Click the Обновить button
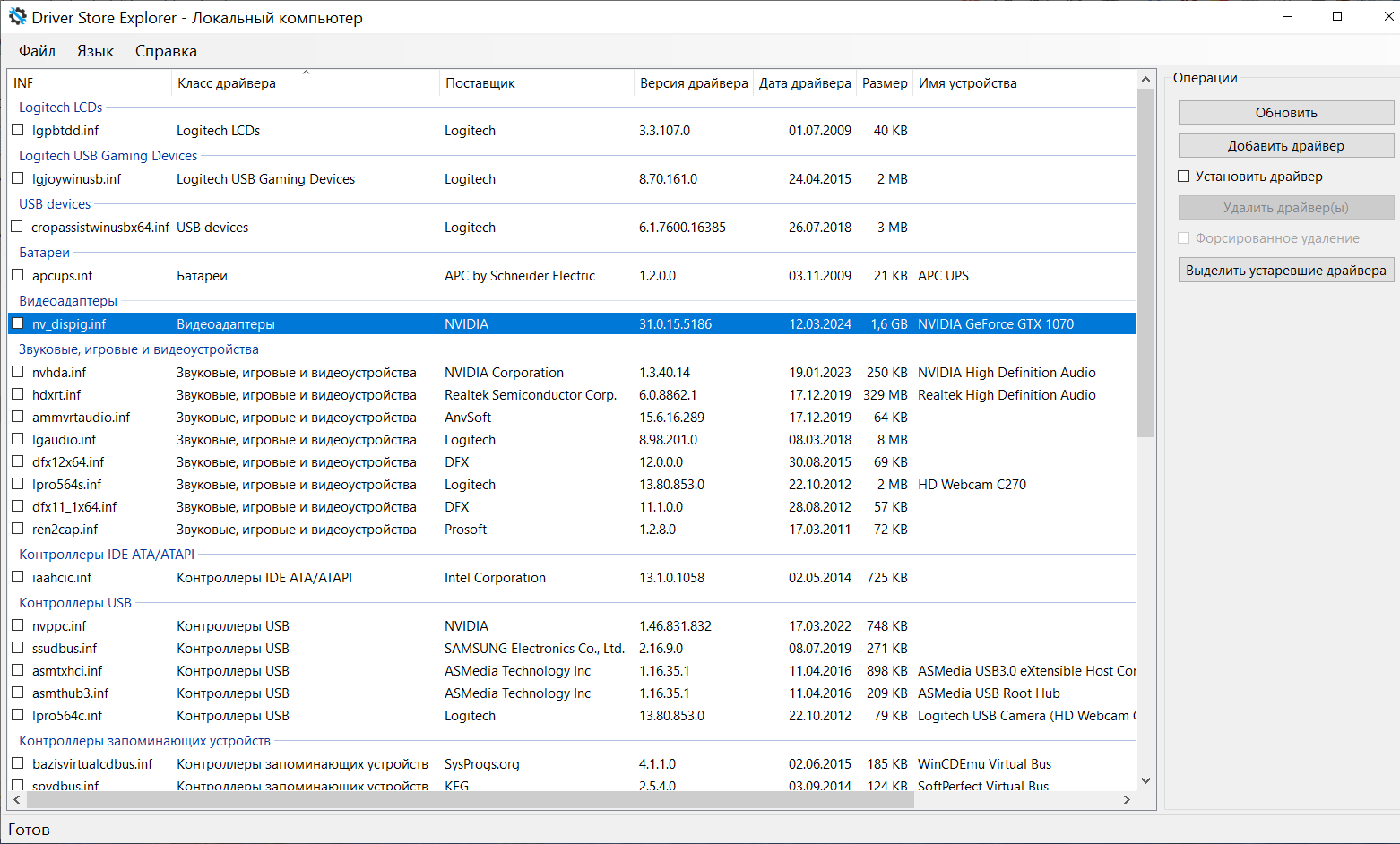Screen dimensions: 1400x844 (1286, 113)
